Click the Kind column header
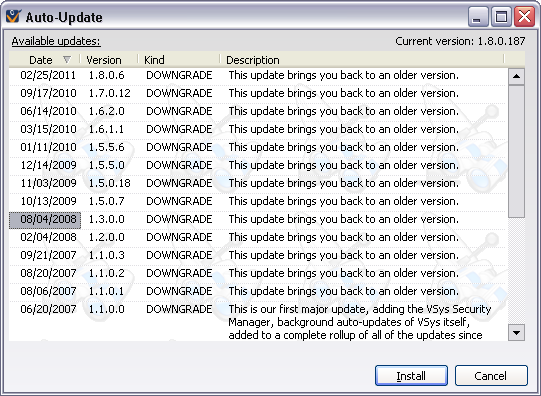The image size is (541, 396). coord(179,60)
